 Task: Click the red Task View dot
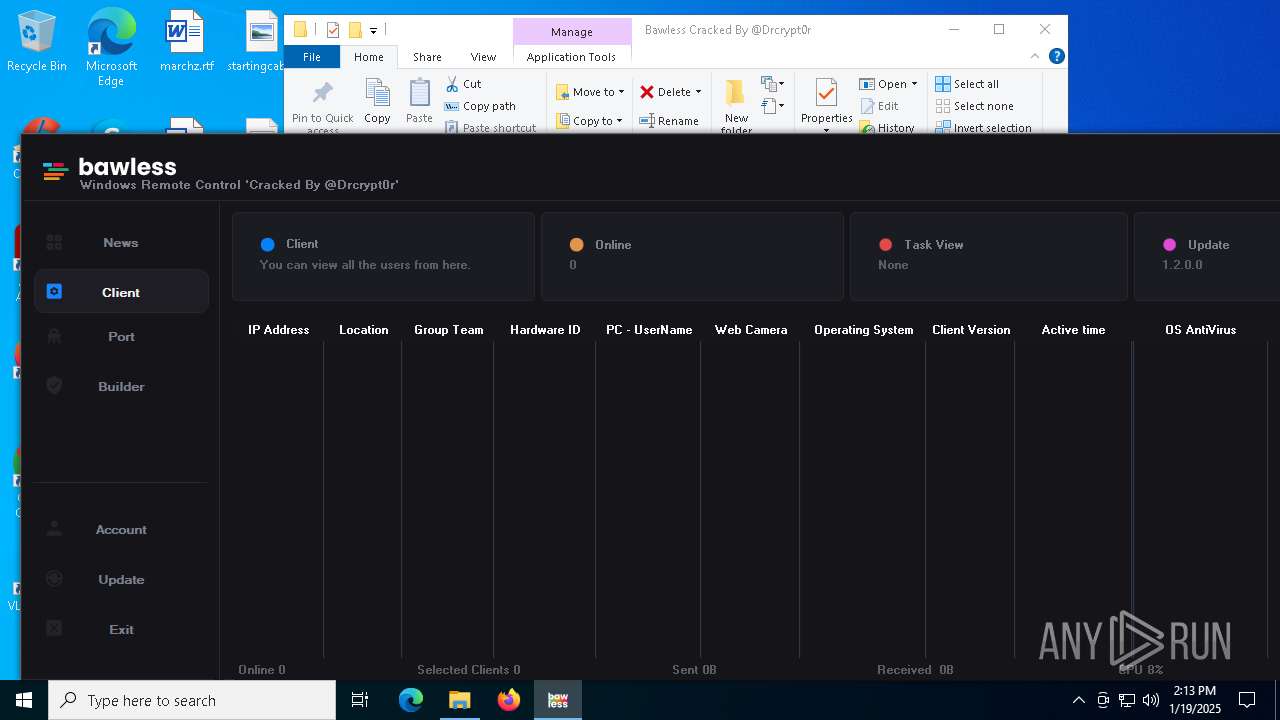point(885,244)
